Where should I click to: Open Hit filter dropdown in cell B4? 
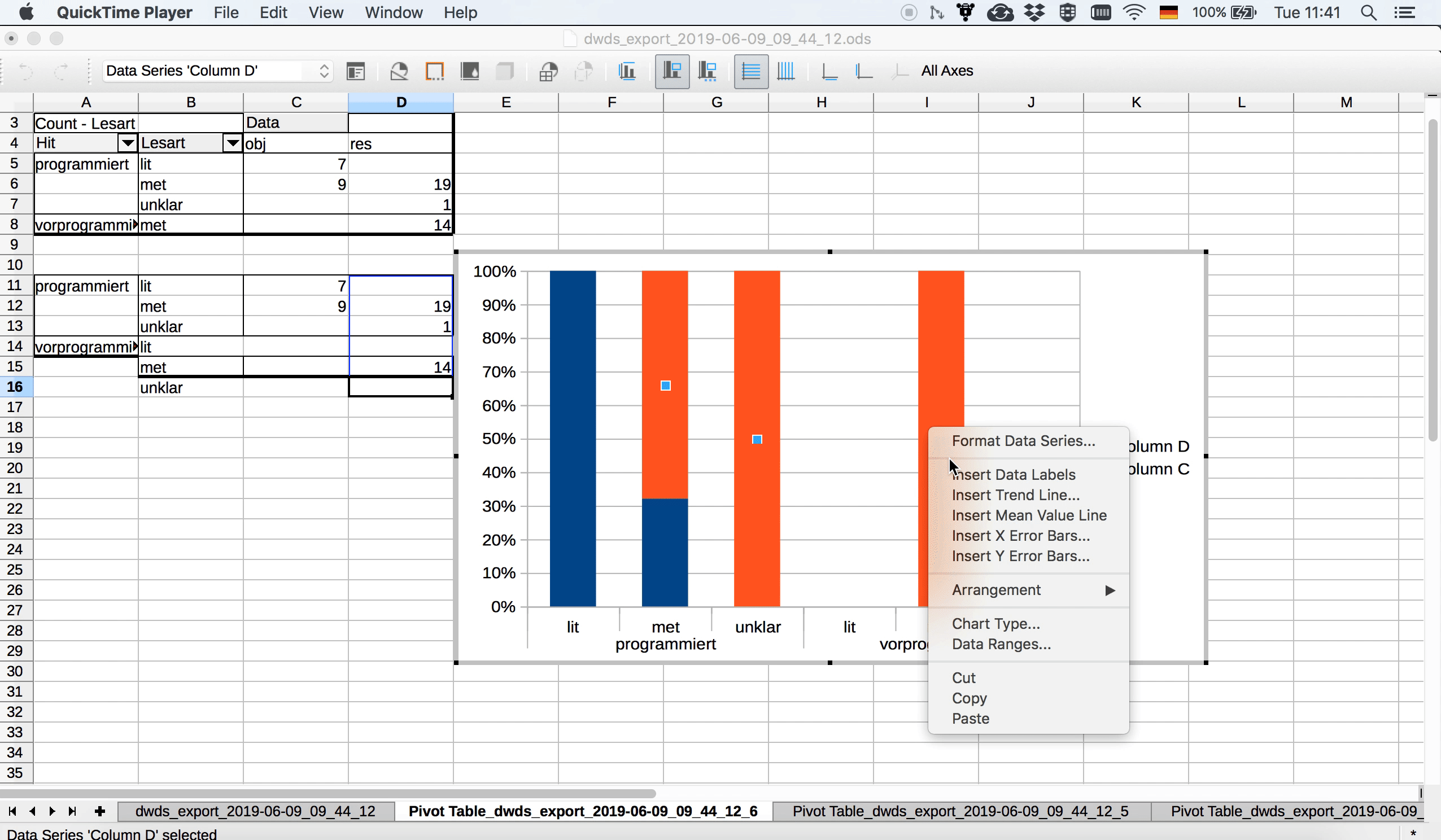pyautogui.click(x=127, y=143)
